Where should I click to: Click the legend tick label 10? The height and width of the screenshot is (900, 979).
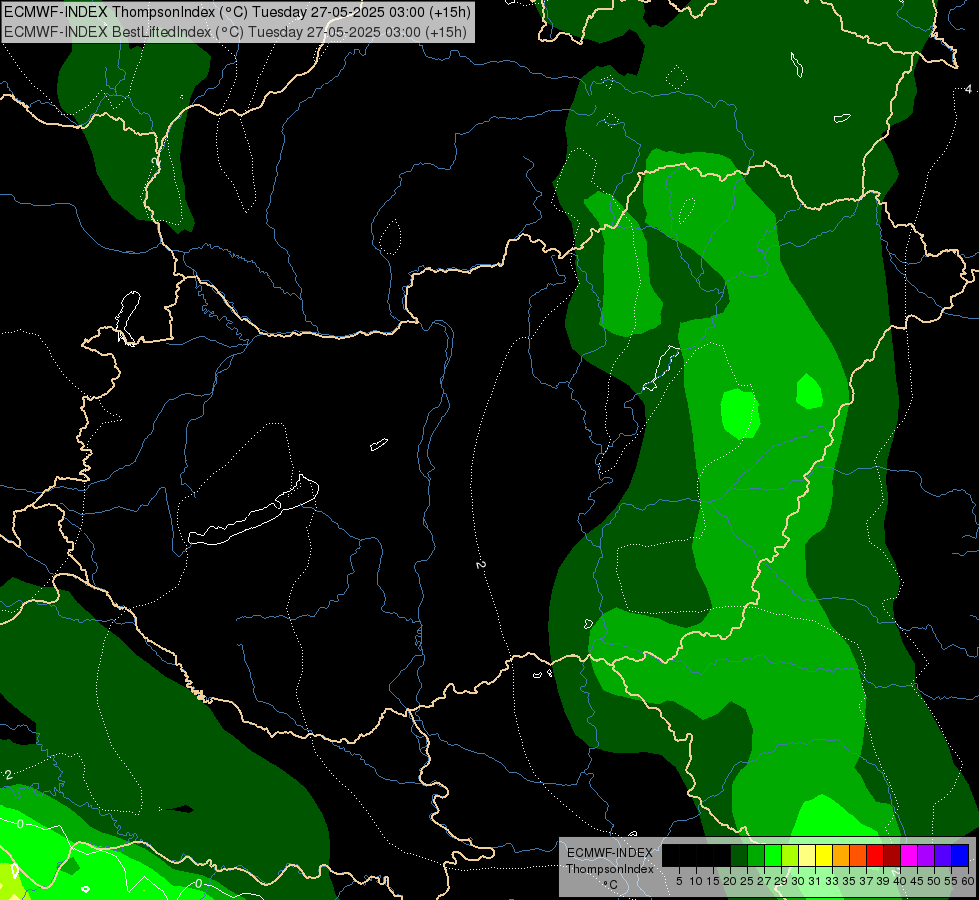coord(696,881)
